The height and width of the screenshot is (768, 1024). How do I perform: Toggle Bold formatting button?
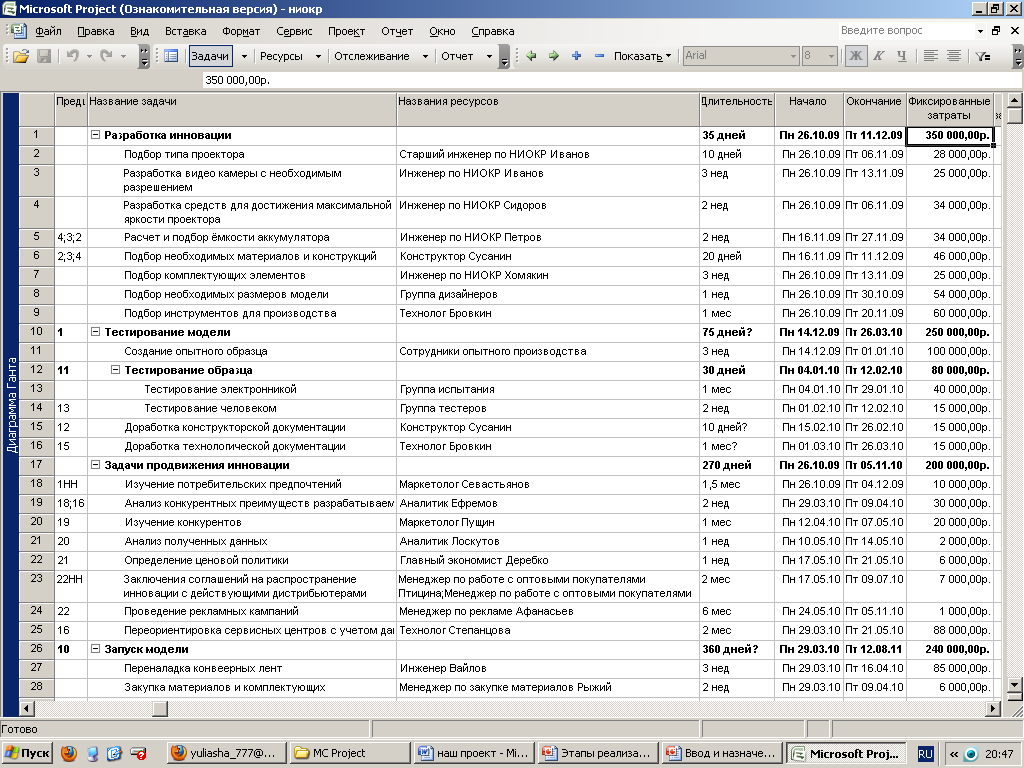pyautogui.click(x=855, y=56)
